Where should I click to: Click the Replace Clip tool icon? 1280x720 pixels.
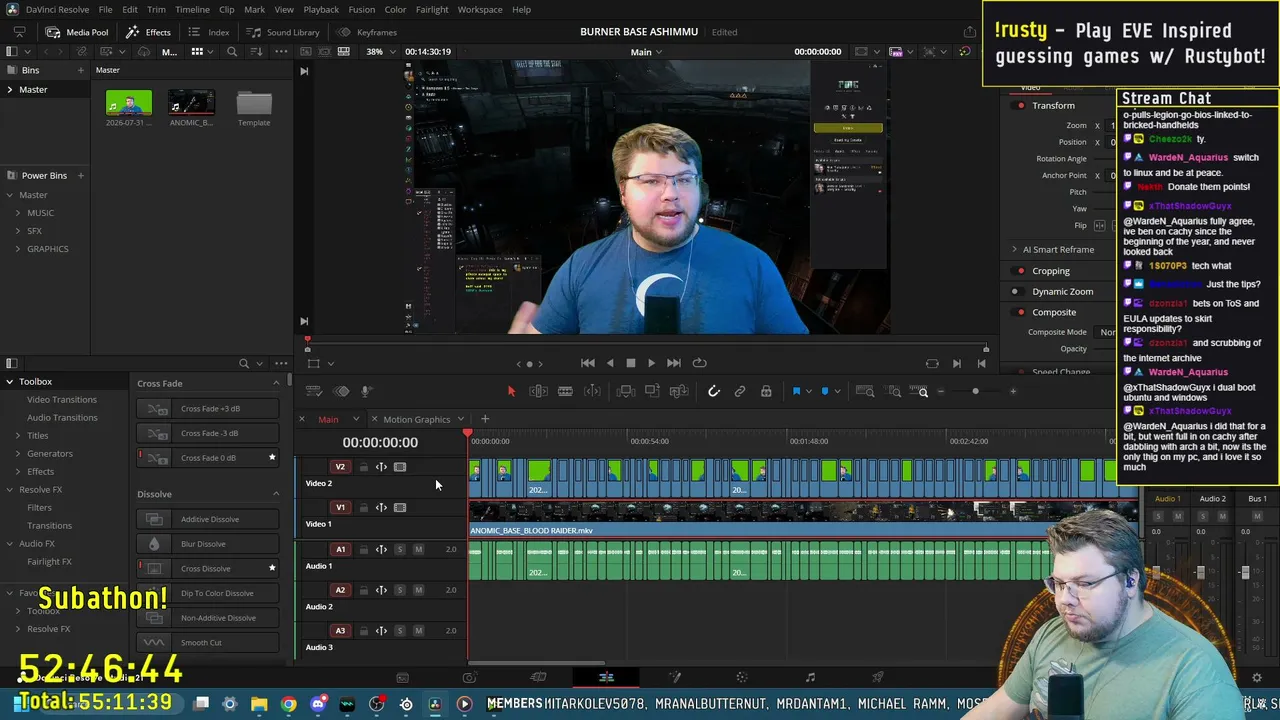coord(679,392)
